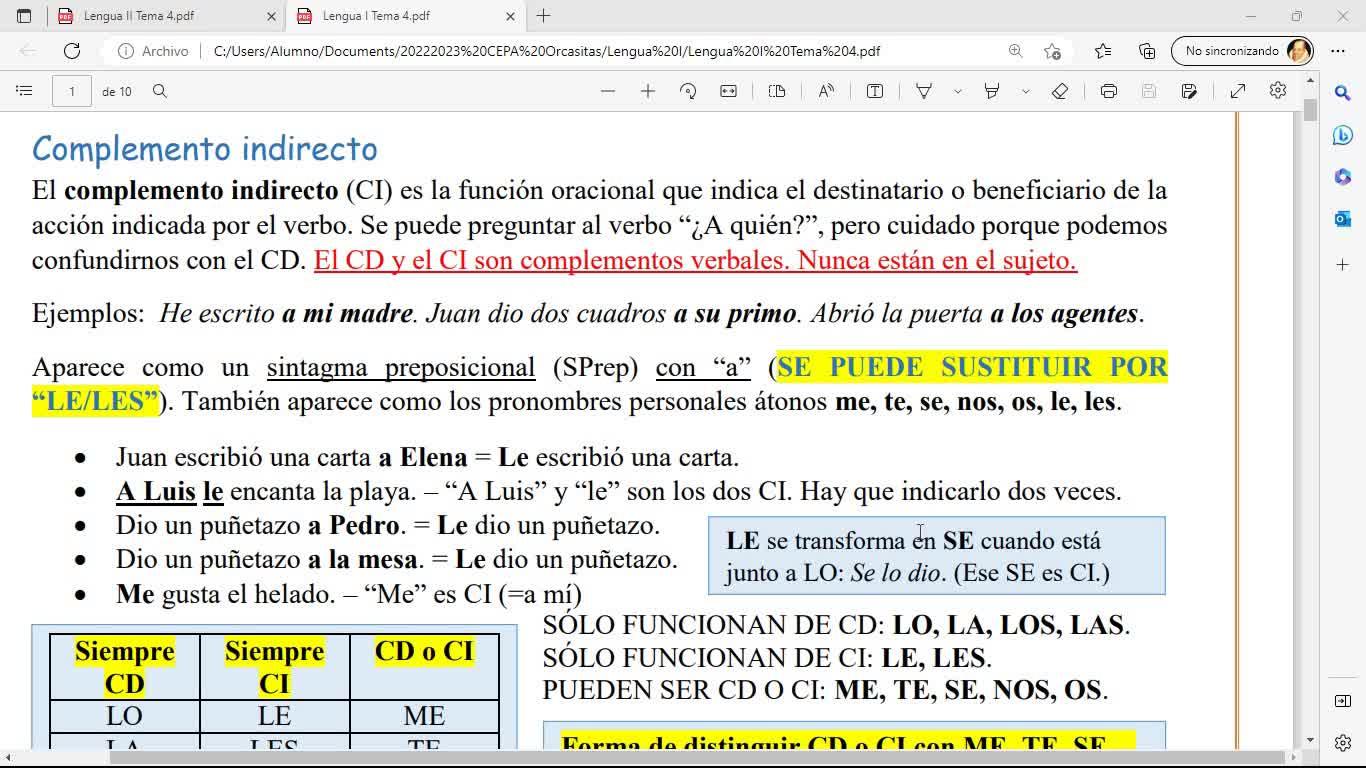
Task: Click the No sincronizando profile button
Action: 1242,51
